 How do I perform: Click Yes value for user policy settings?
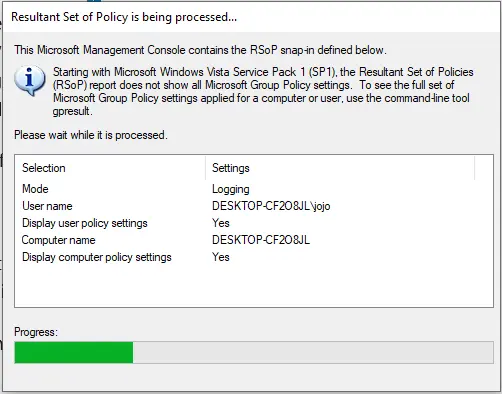pyautogui.click(x=221, y=223)
